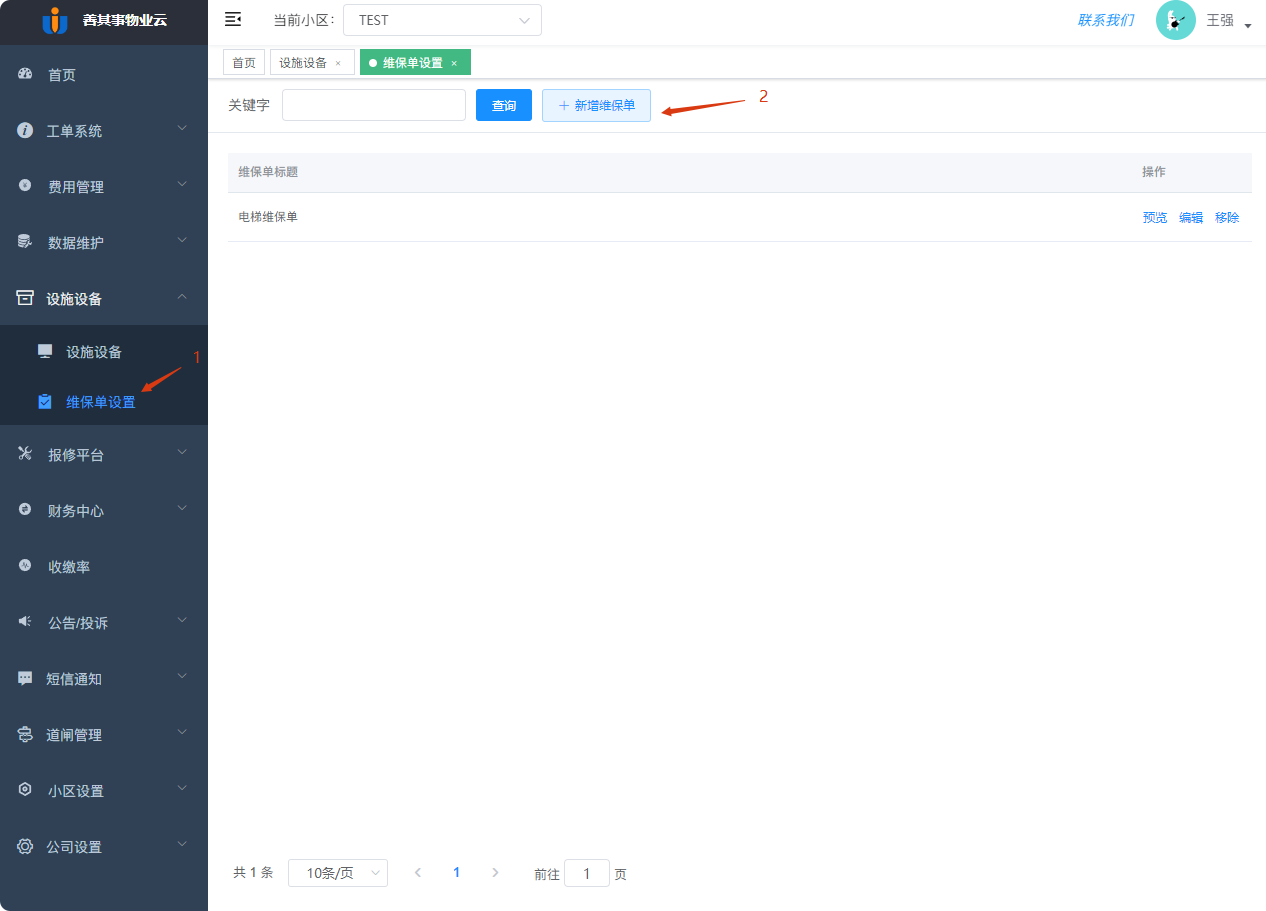Click the 善其事物业云 logo icon
The width and height of the screenshot is (1266, 911).
tap(55, 19)
